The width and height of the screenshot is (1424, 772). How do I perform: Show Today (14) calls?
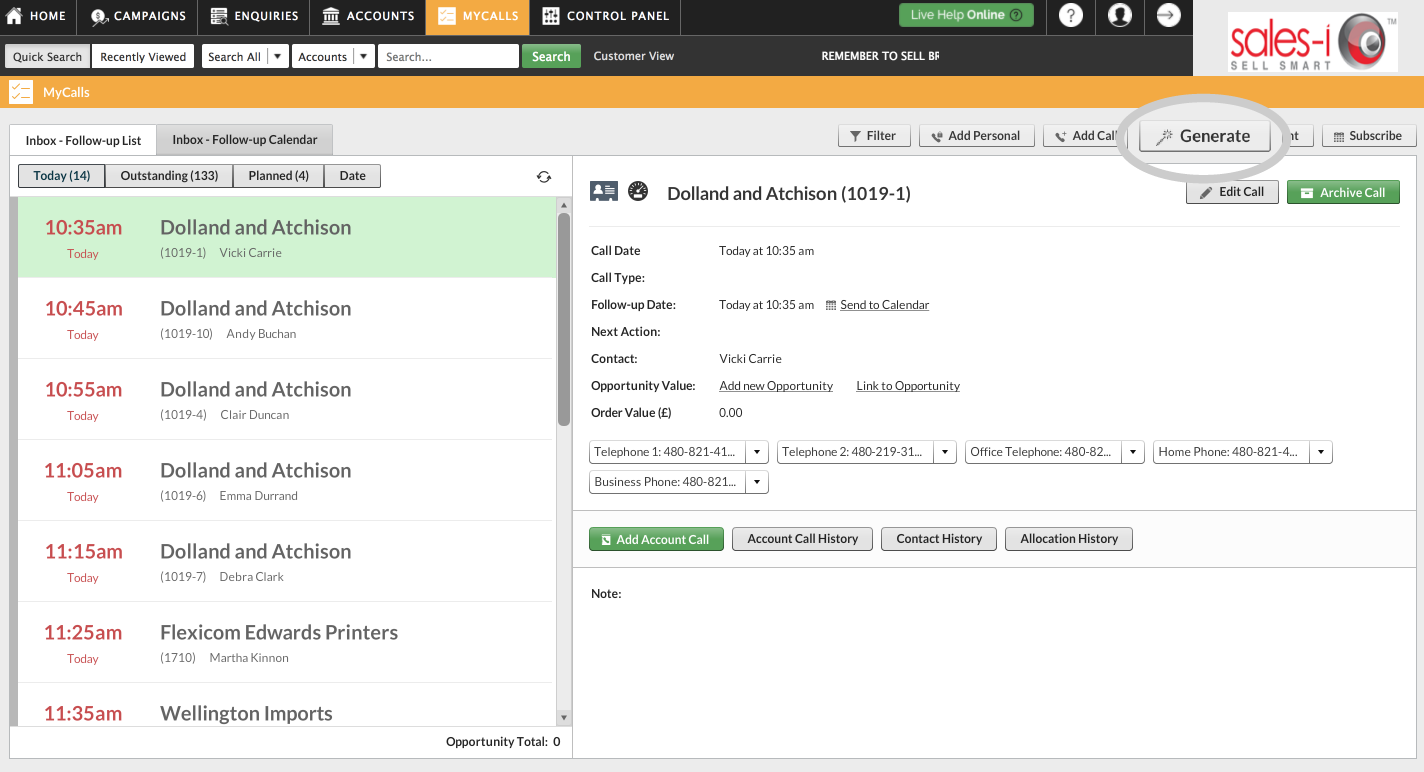62,176
